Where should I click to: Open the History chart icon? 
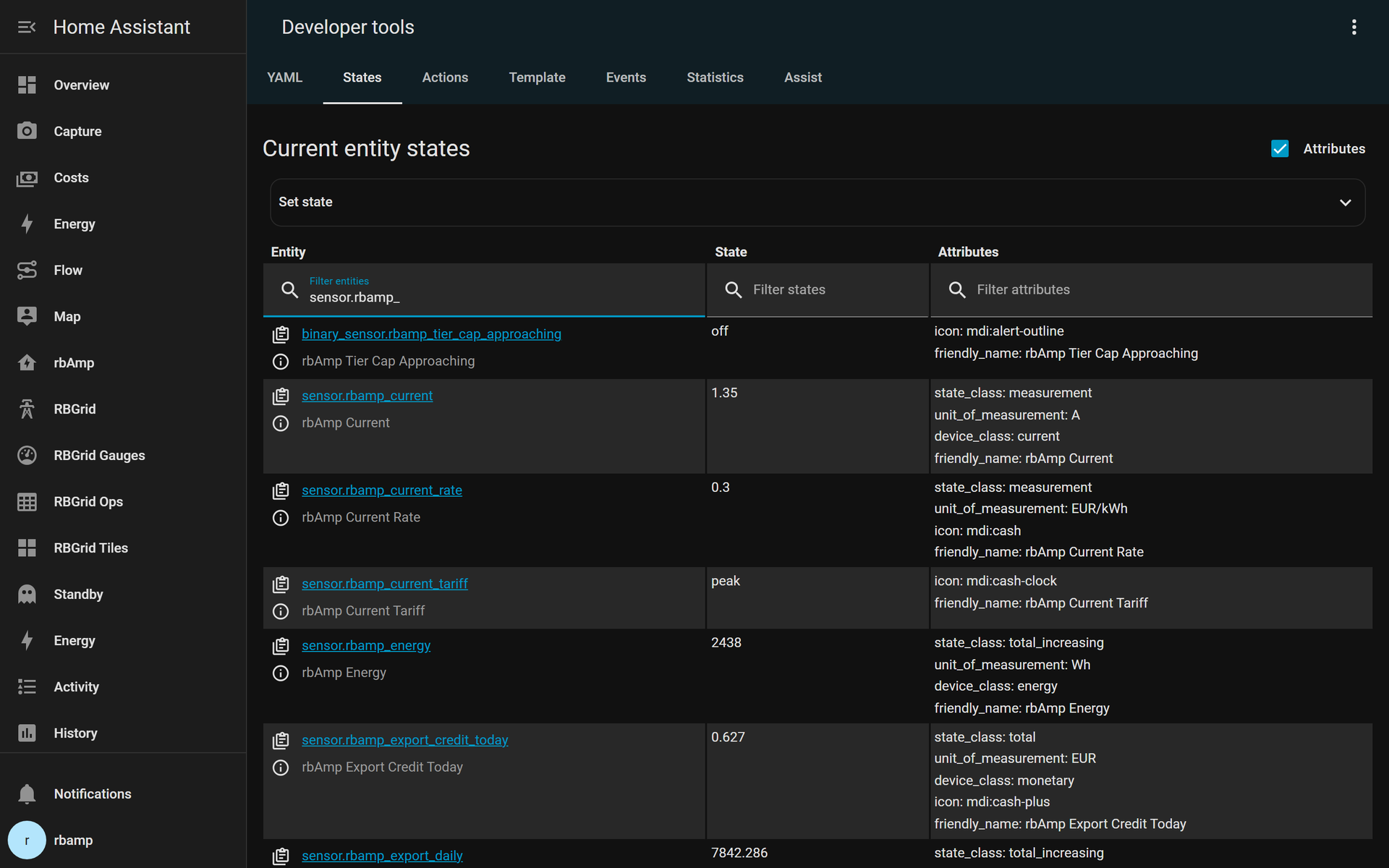click(x=27, y=733)
